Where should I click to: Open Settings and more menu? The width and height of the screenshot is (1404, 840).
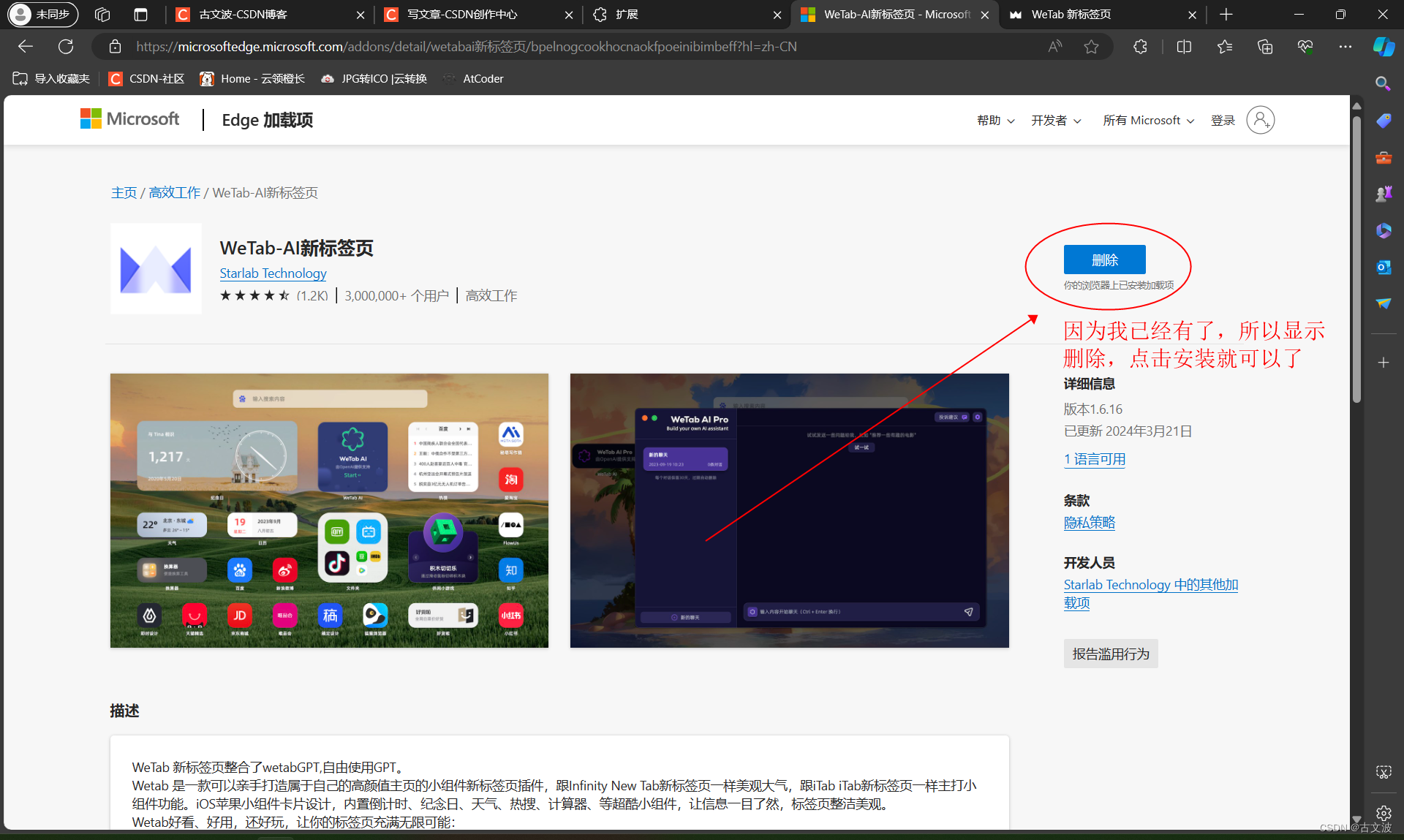[1345, 47]
